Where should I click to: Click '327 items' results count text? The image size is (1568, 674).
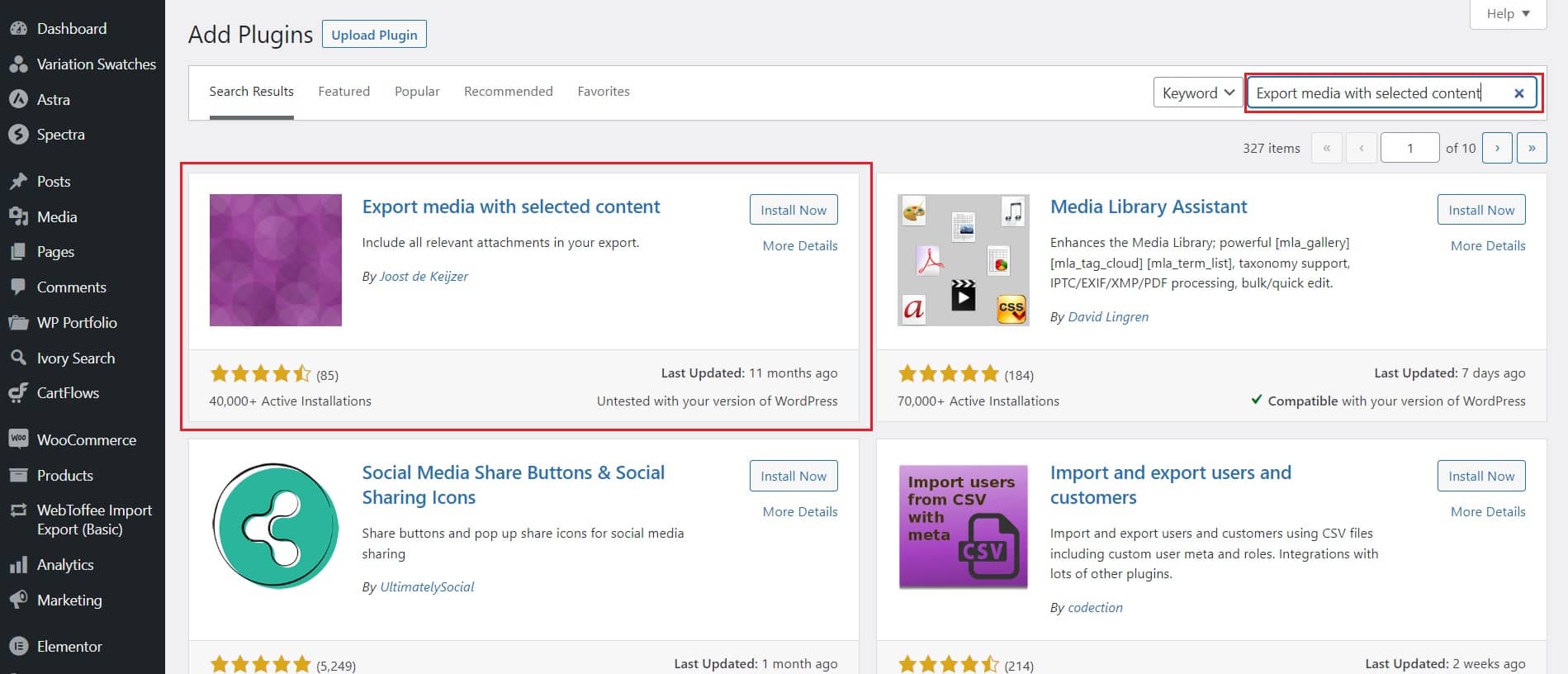click(1272, 148)
